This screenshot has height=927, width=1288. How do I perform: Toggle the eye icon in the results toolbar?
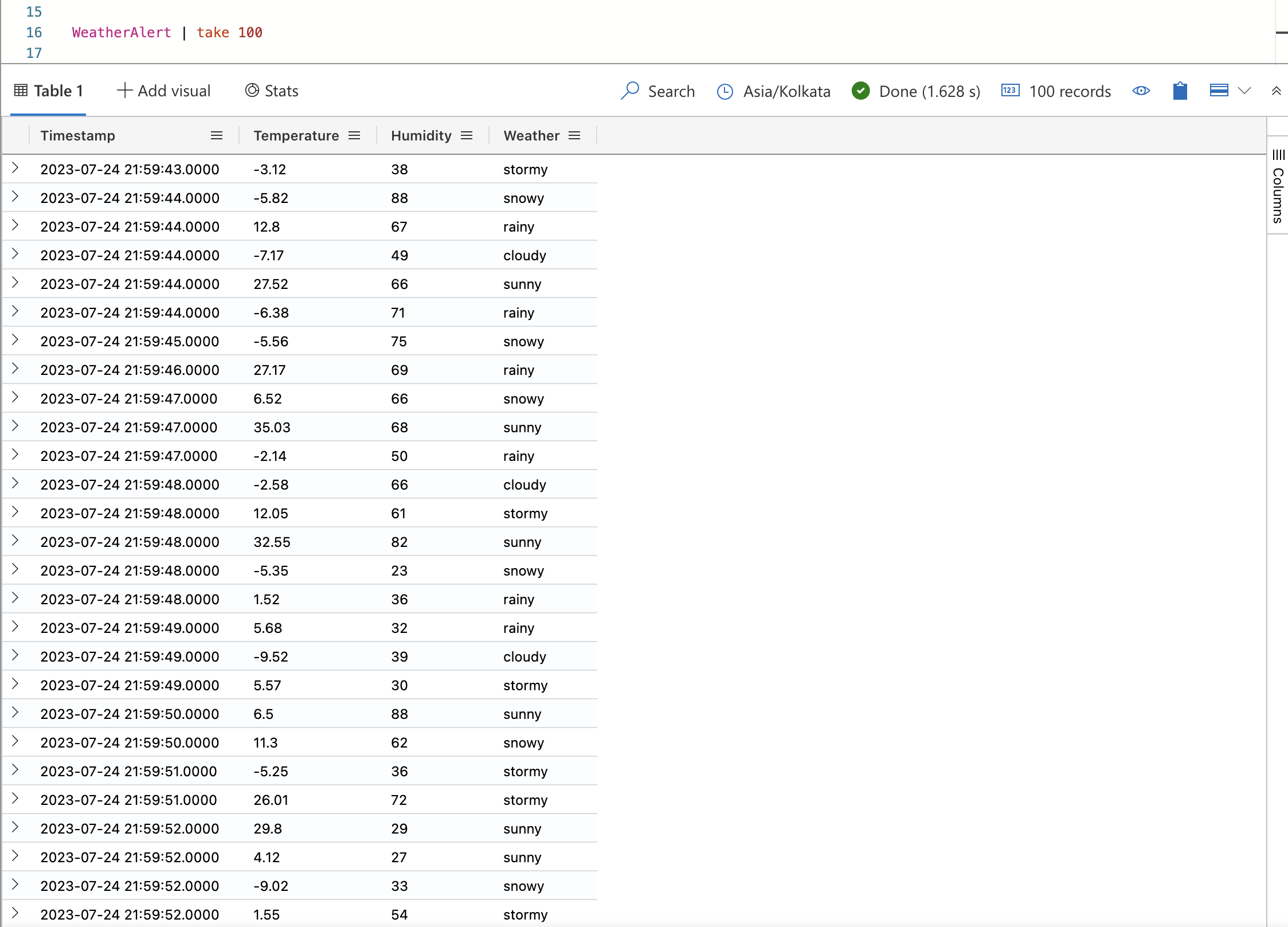[x=1141, y=91]
